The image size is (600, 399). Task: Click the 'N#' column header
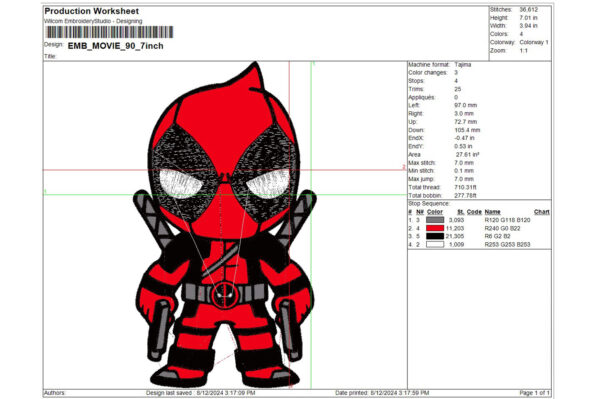(420, 212)
